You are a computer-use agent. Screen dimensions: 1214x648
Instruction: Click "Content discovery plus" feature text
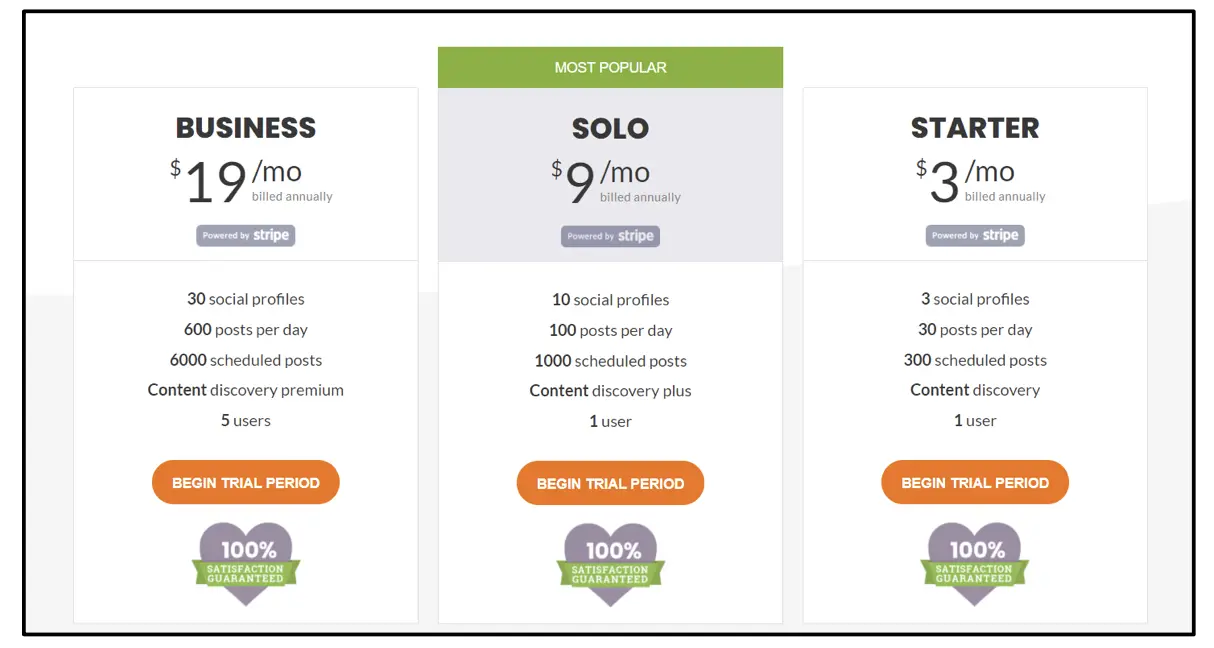click(x=610, y=391)
